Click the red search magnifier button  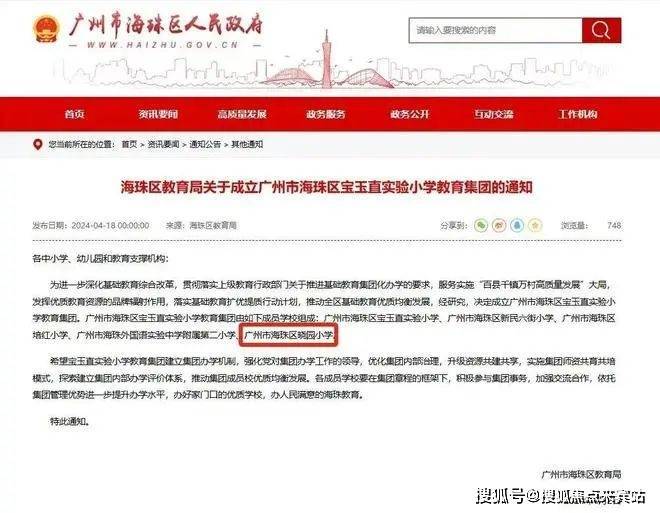(x=601, y=30)
